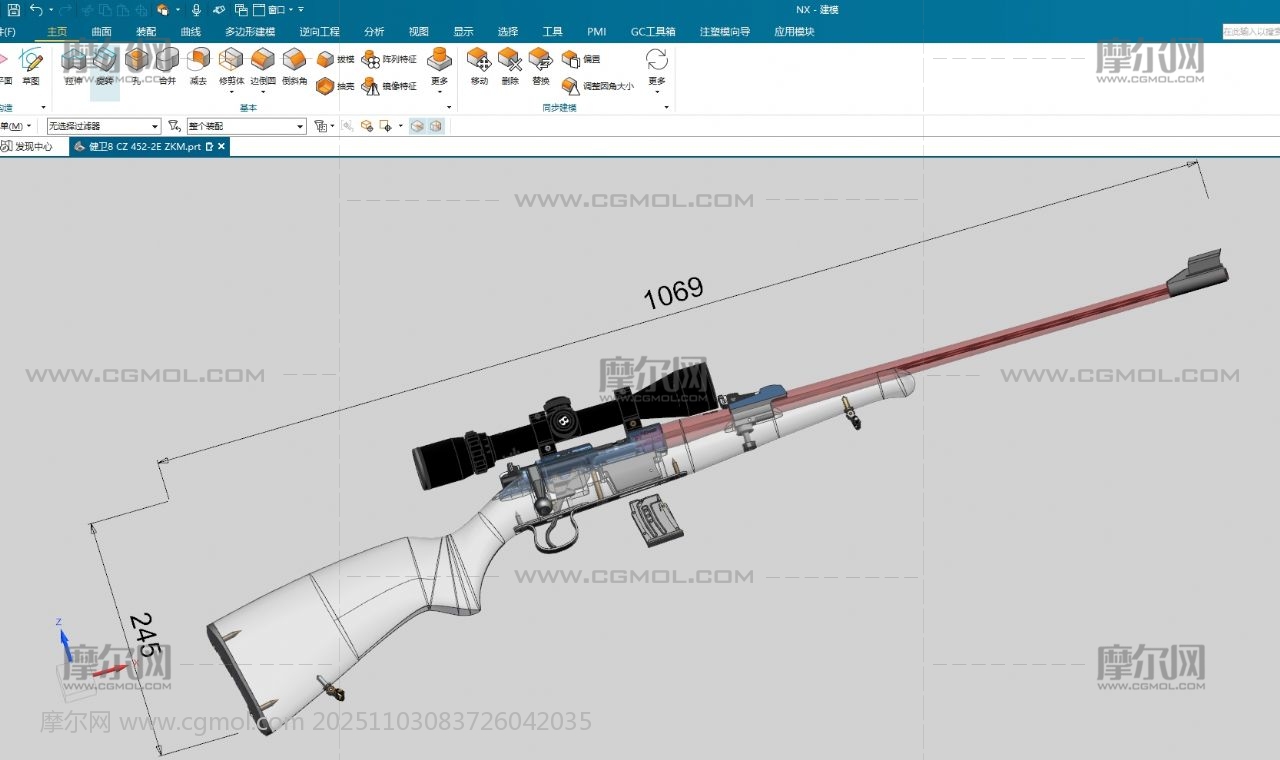Click 移动 (Move Face) in synchronous modeling
This screenshot has width=1280, height=760.
click(x=479, y=63)
